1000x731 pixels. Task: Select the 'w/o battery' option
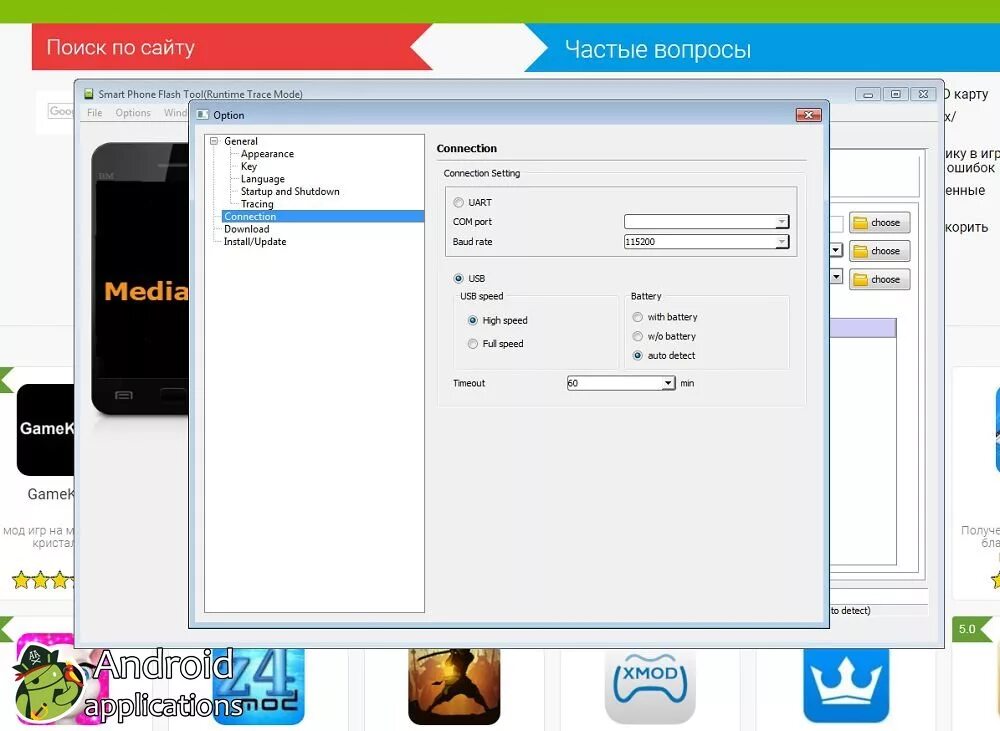point(637,336)
